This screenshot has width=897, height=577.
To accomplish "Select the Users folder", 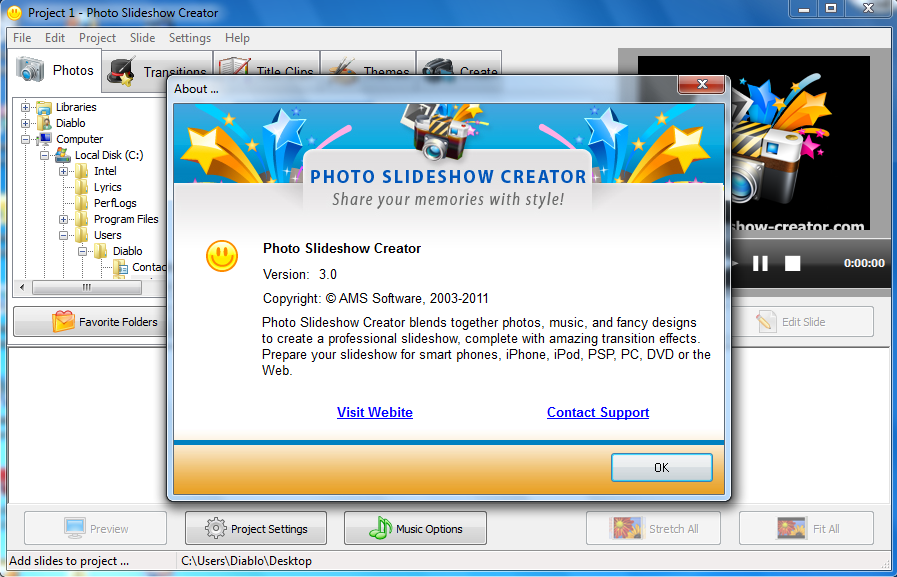I will point(108,235).
